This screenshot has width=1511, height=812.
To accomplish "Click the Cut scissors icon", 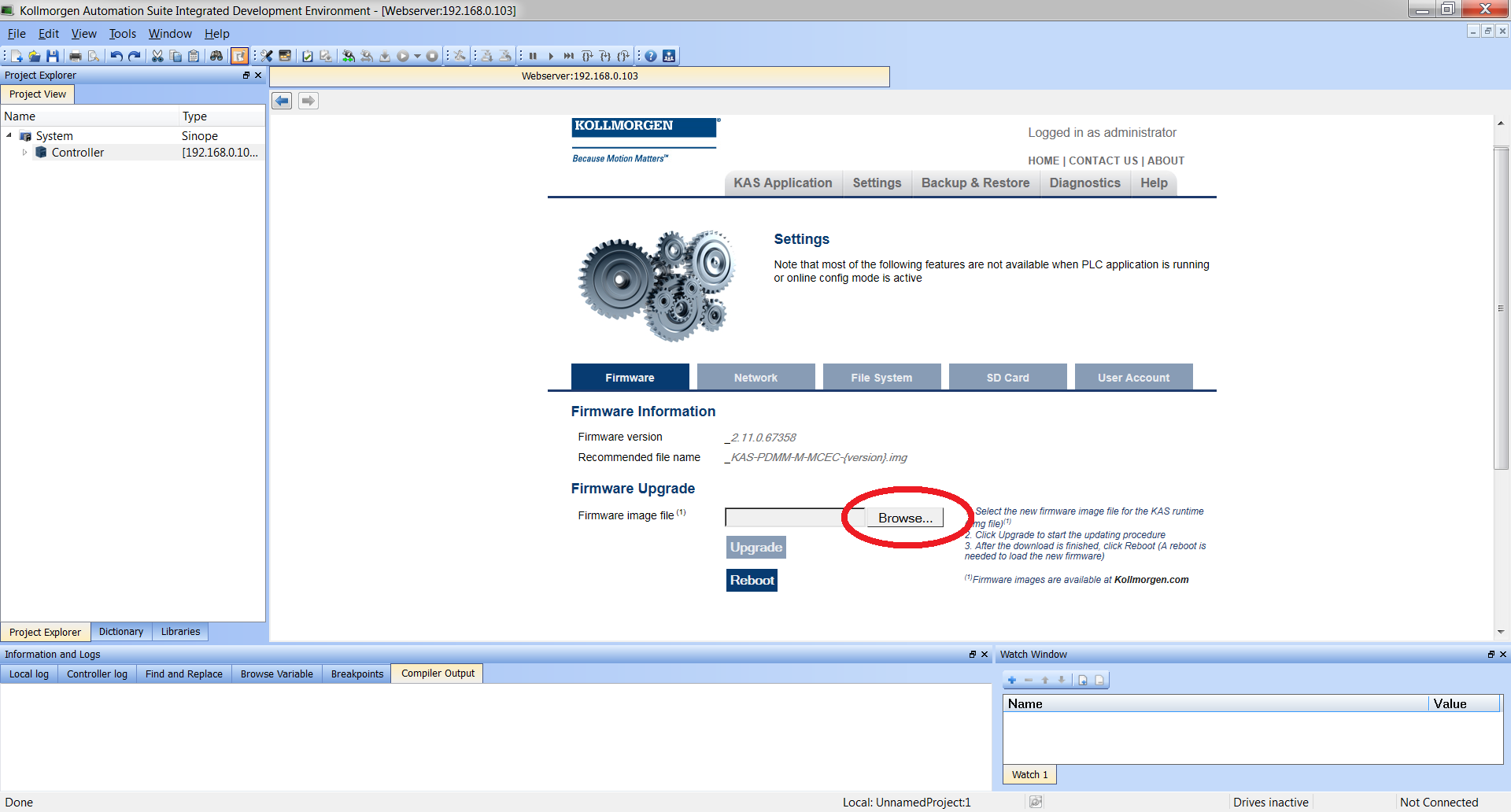I will pos(157,56).
